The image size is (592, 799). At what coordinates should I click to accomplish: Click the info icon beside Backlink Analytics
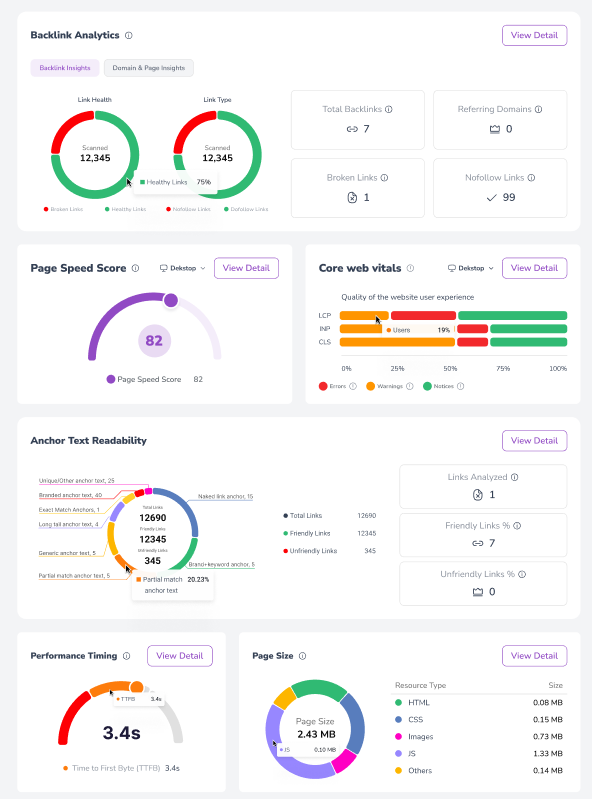tap(129, 35)
